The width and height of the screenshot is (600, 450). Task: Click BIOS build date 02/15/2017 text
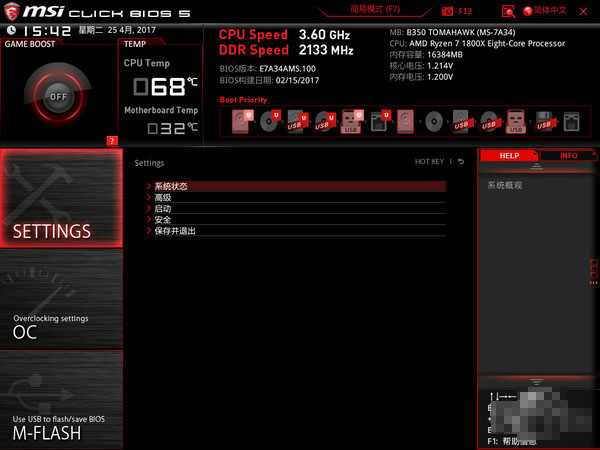(x=297, y=80)
